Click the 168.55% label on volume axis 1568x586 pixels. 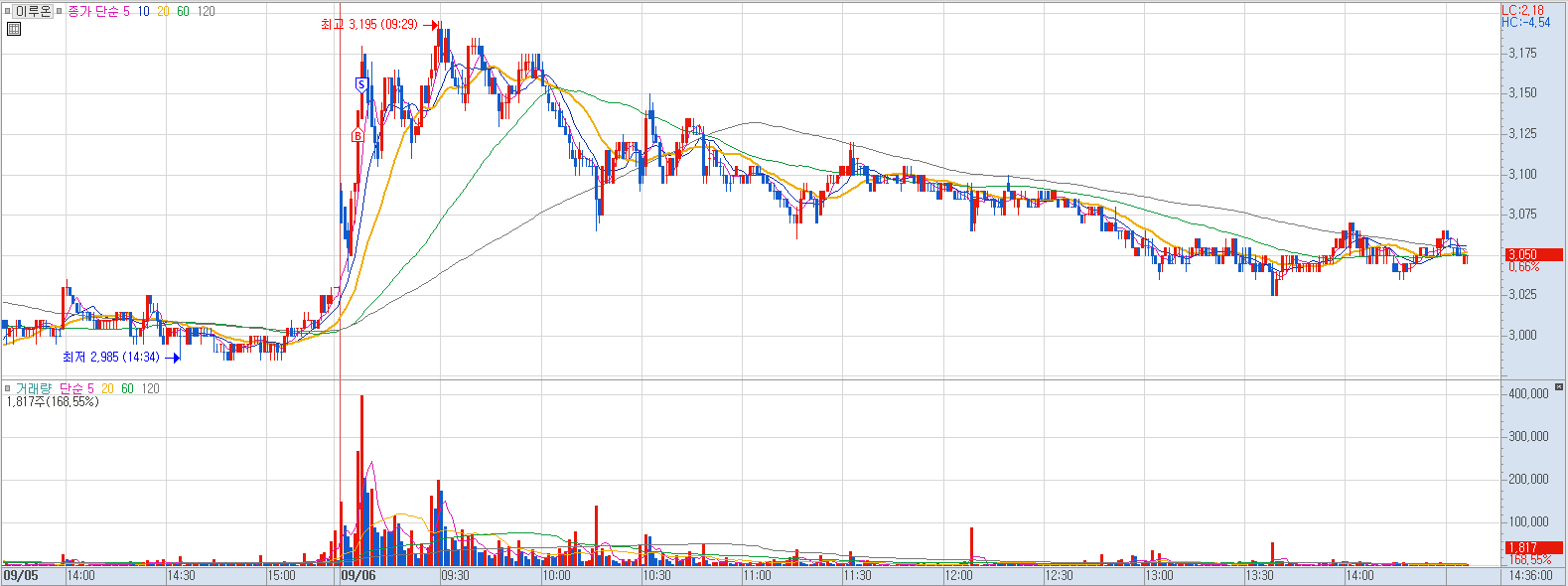[1530, 560]
